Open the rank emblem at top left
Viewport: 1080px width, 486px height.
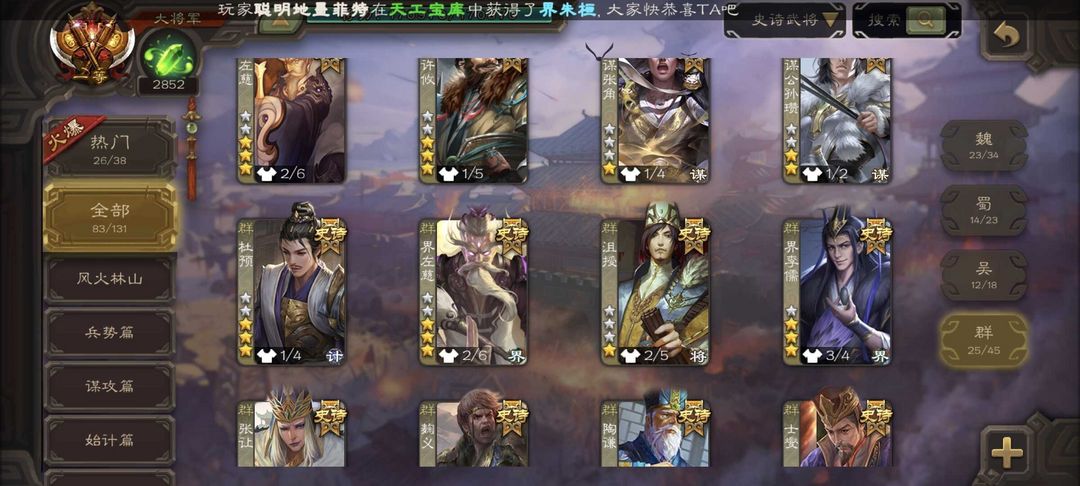(92, 45)
